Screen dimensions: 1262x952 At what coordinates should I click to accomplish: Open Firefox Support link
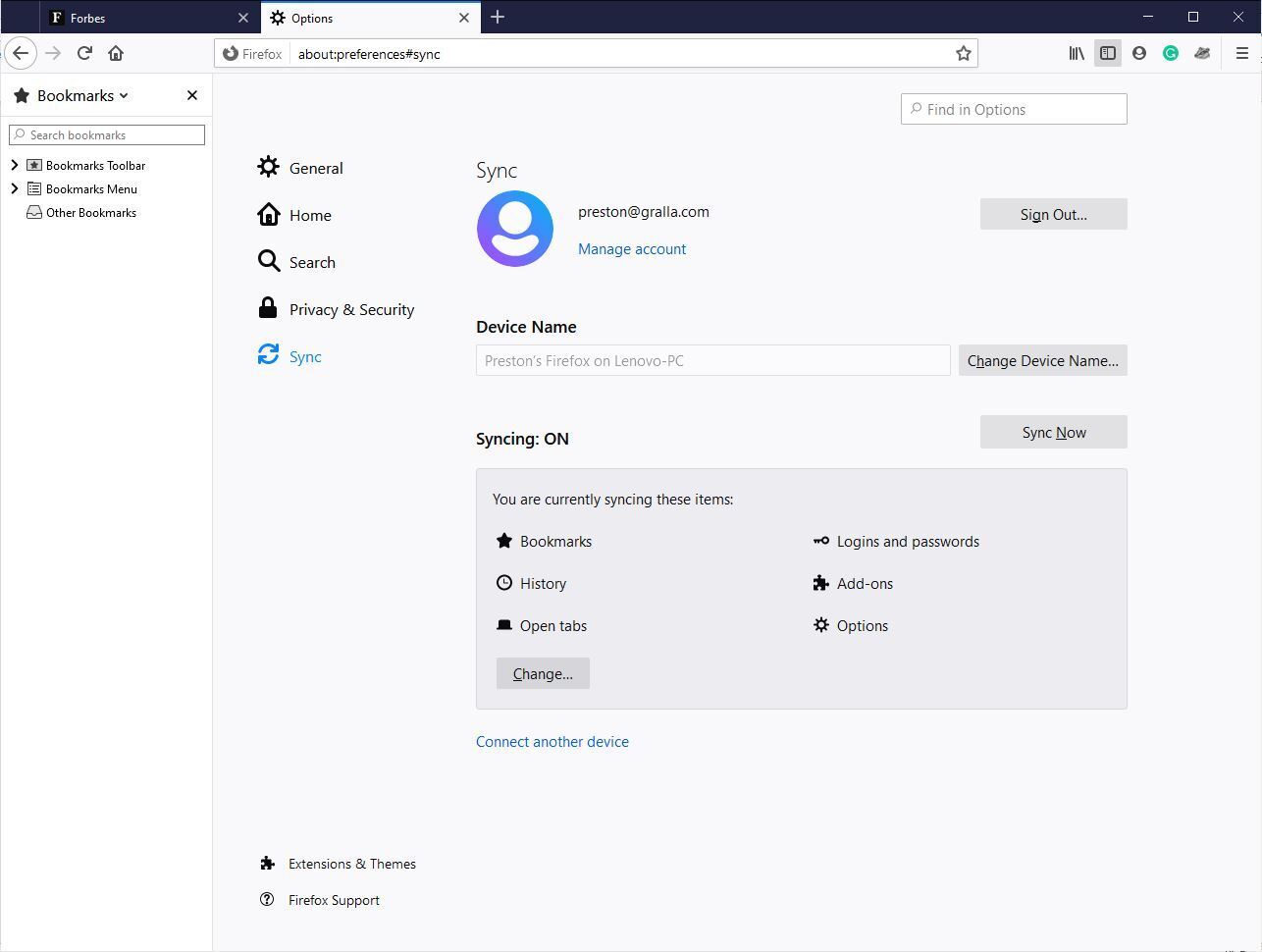click(x=320, y=900)
